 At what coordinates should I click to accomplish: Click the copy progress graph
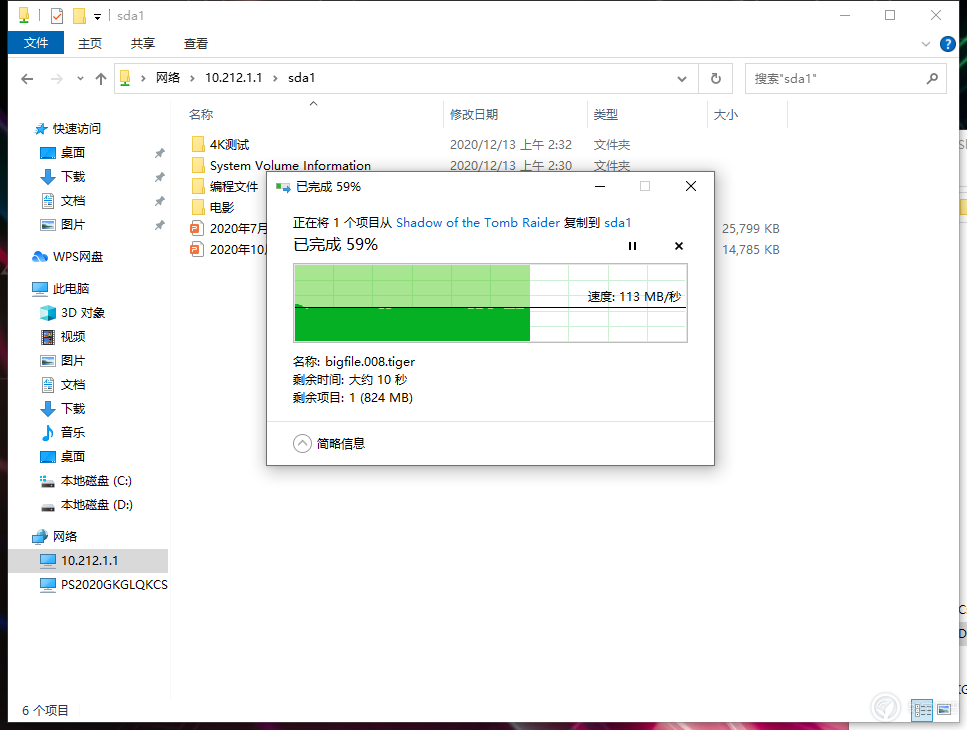(490, 303)
